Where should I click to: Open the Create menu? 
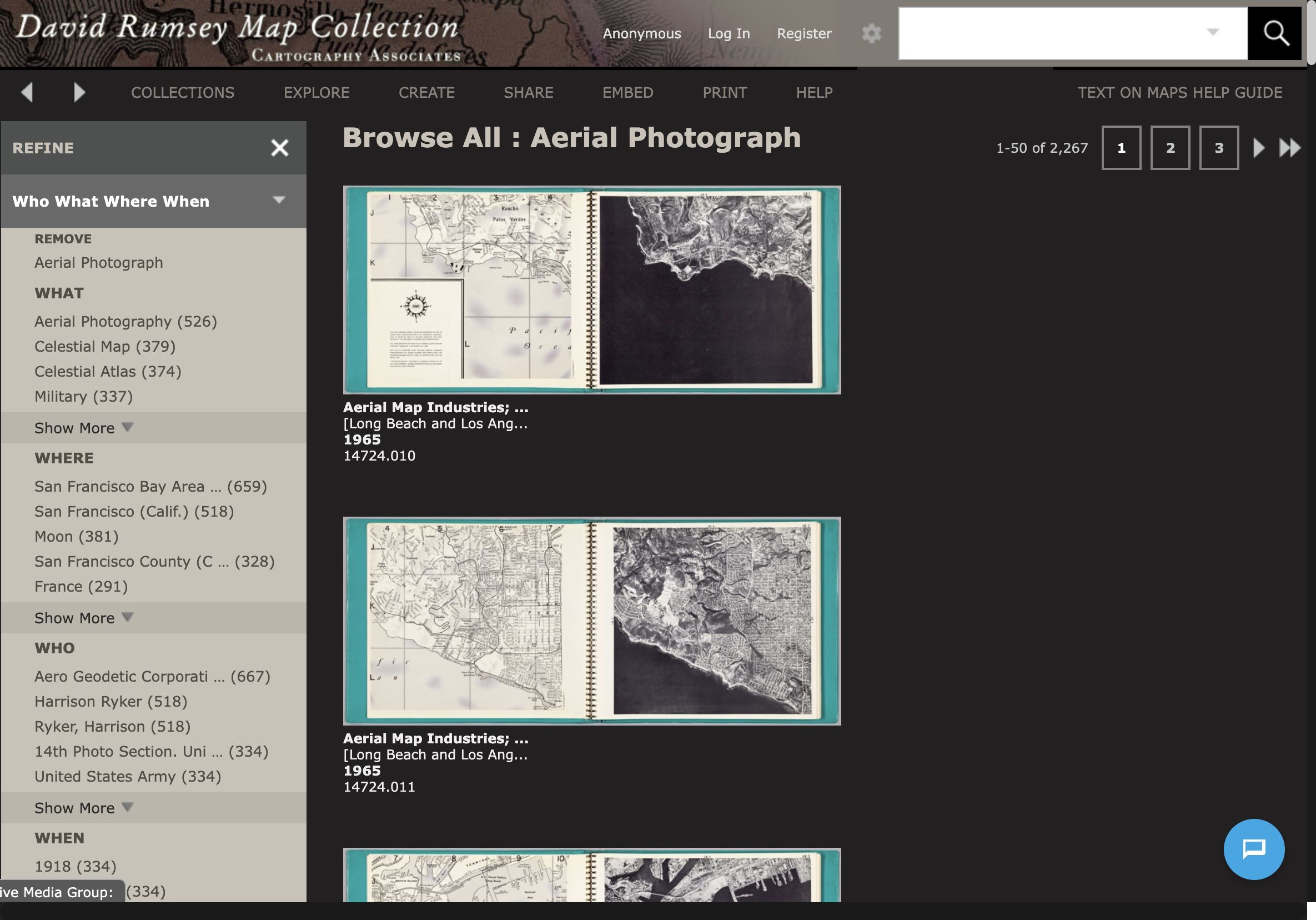pos(426,92)
